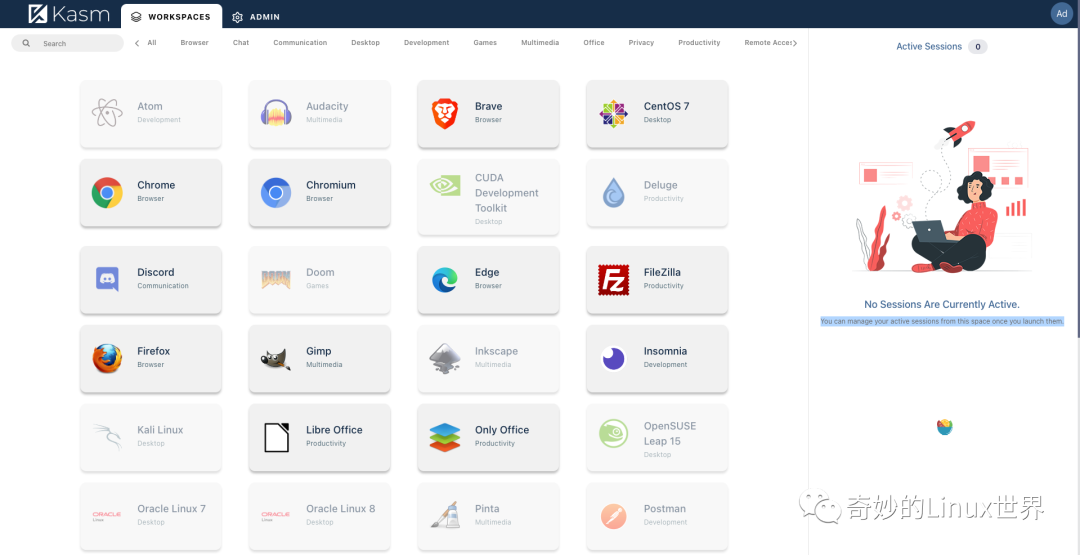Click the CentOS 7 logo icon
This screenshot has width=1080, height=555.
pos(614,113)
